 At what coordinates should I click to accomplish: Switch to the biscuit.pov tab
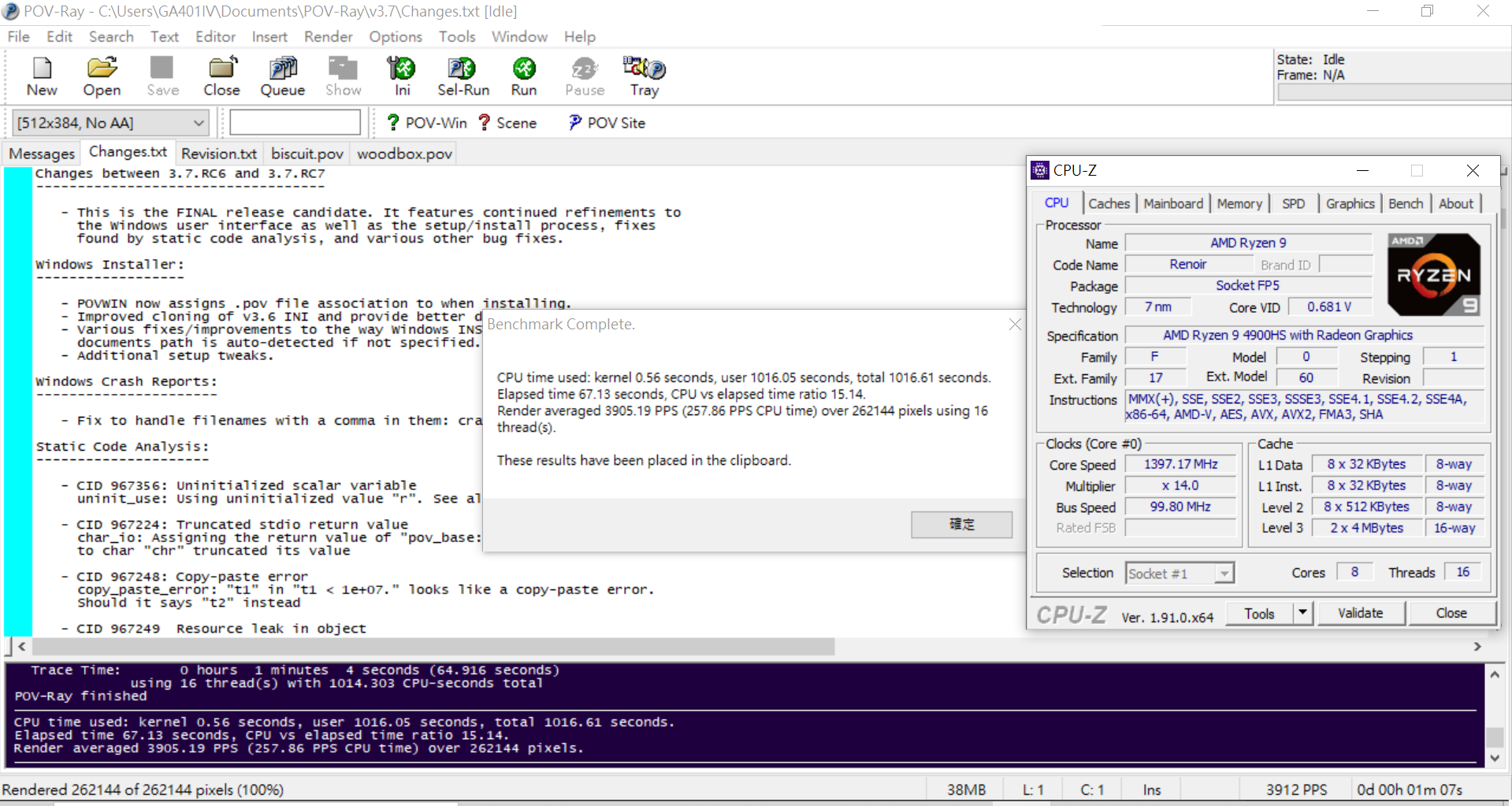tap(307, 154)
